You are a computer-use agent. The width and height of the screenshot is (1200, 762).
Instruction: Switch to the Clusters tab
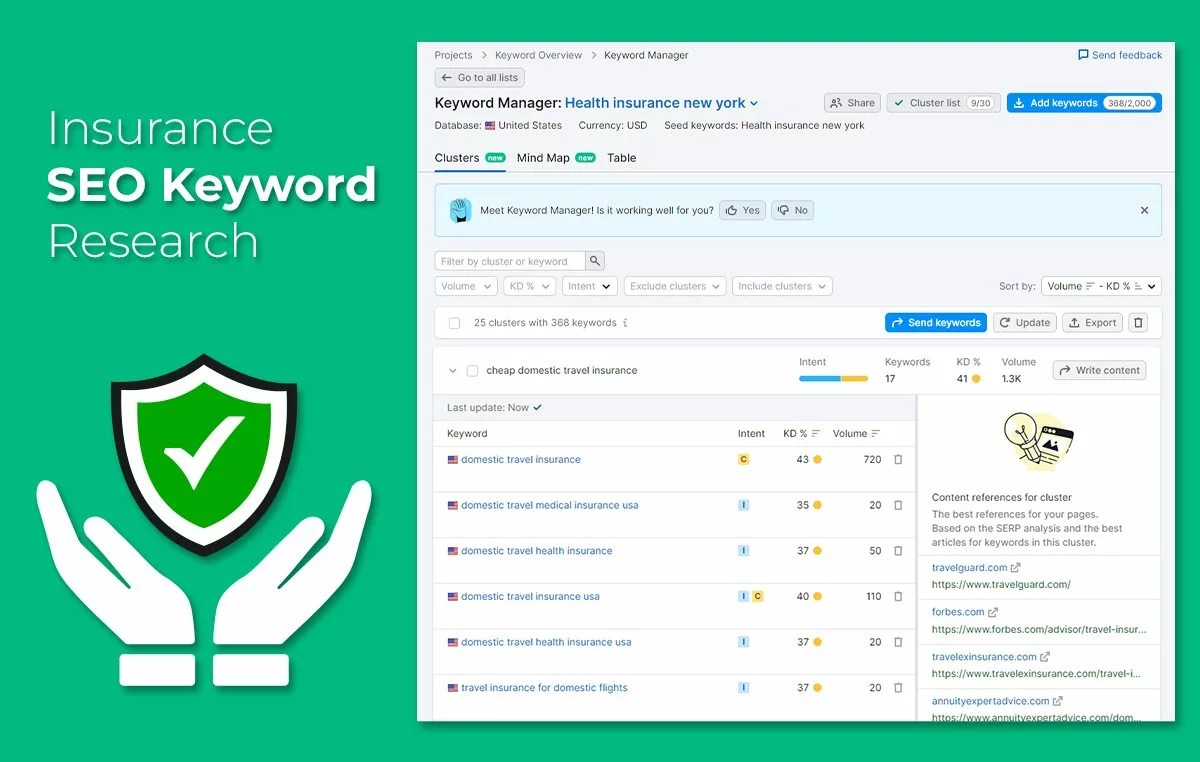click(x=470, y=158)
